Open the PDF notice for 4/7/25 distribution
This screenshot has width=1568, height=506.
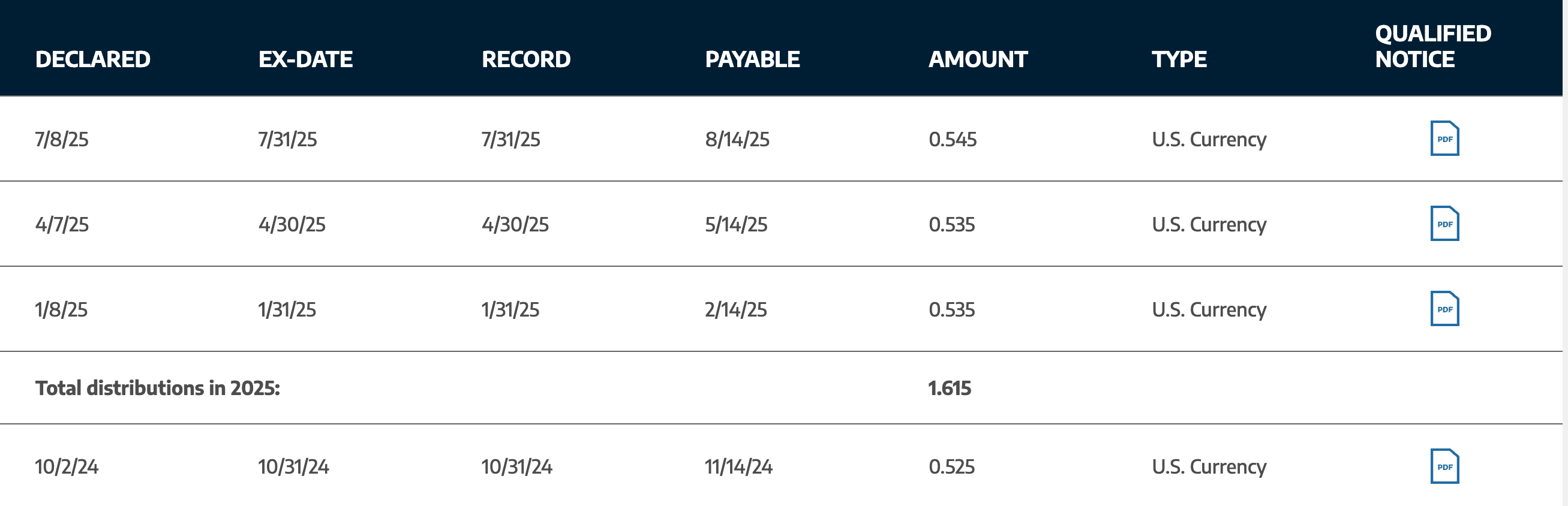click(x=1444, y=224)
